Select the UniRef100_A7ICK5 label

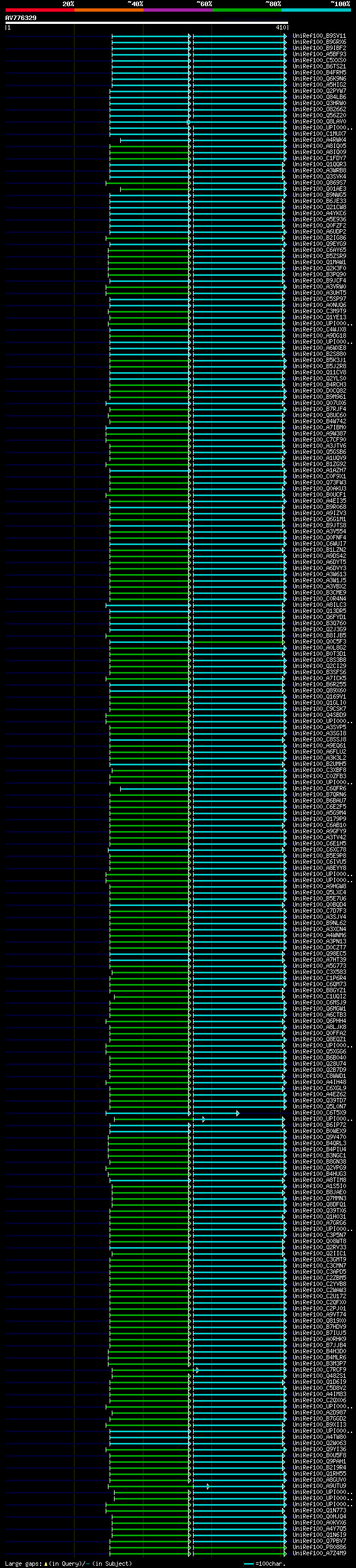pos(319,678)
